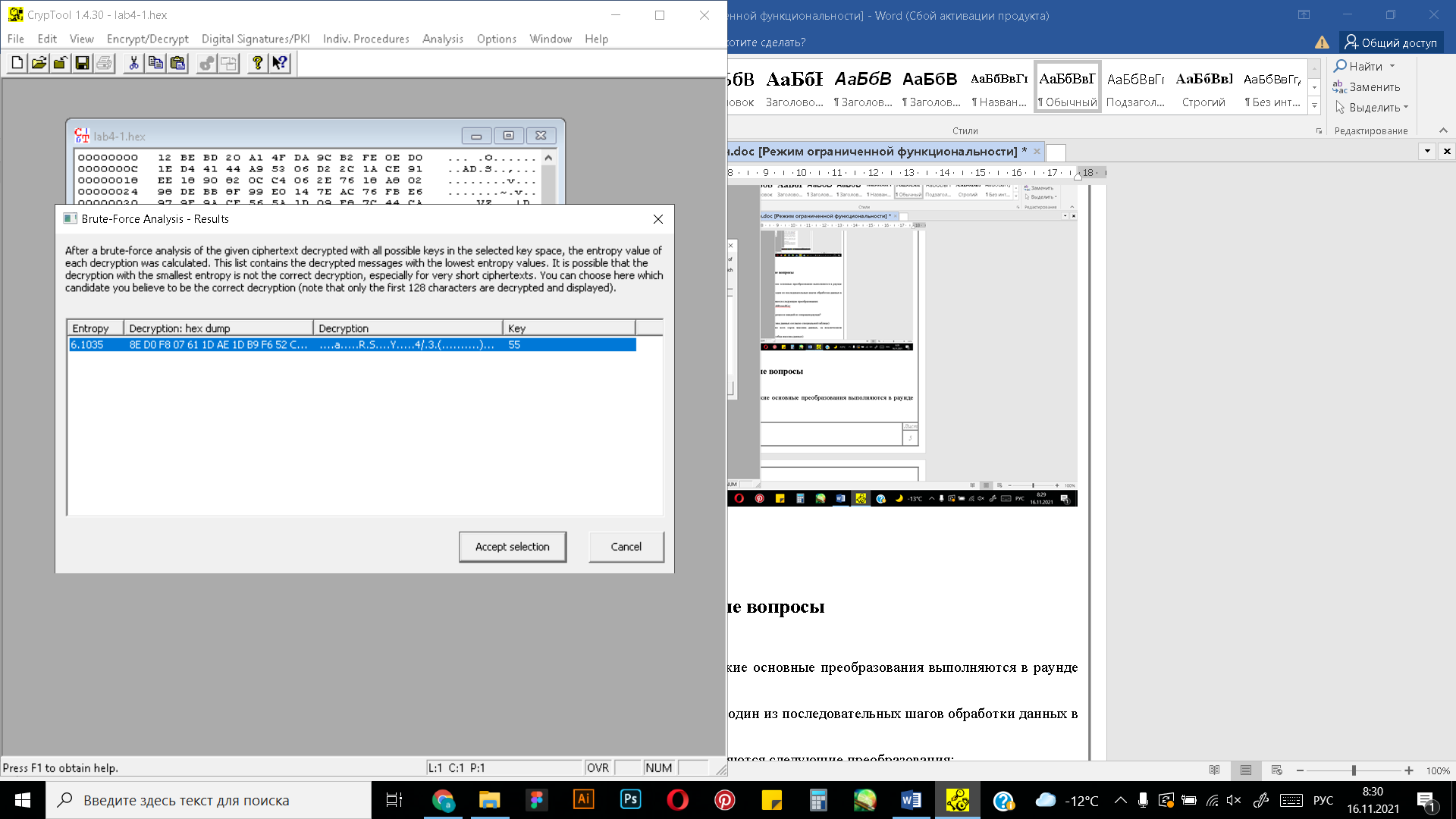Click the Decryption: hex dump column header
The image size is (1456, 819).
218,328
